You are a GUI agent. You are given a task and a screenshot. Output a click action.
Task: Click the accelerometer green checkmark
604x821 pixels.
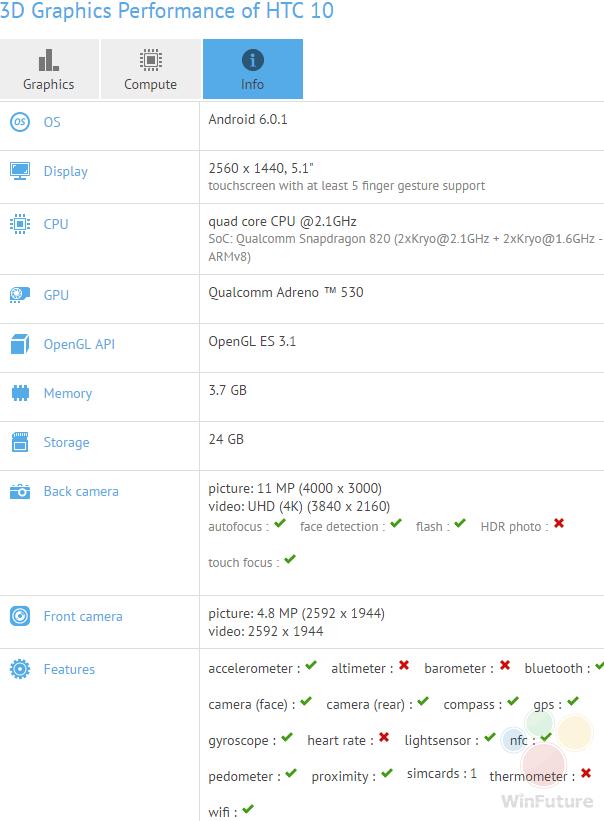point(311,665)
